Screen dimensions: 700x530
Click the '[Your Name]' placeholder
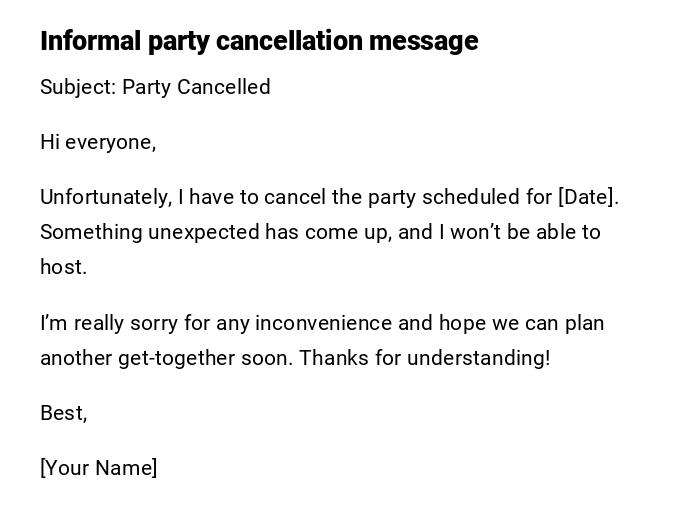click(x=98, y=468)
